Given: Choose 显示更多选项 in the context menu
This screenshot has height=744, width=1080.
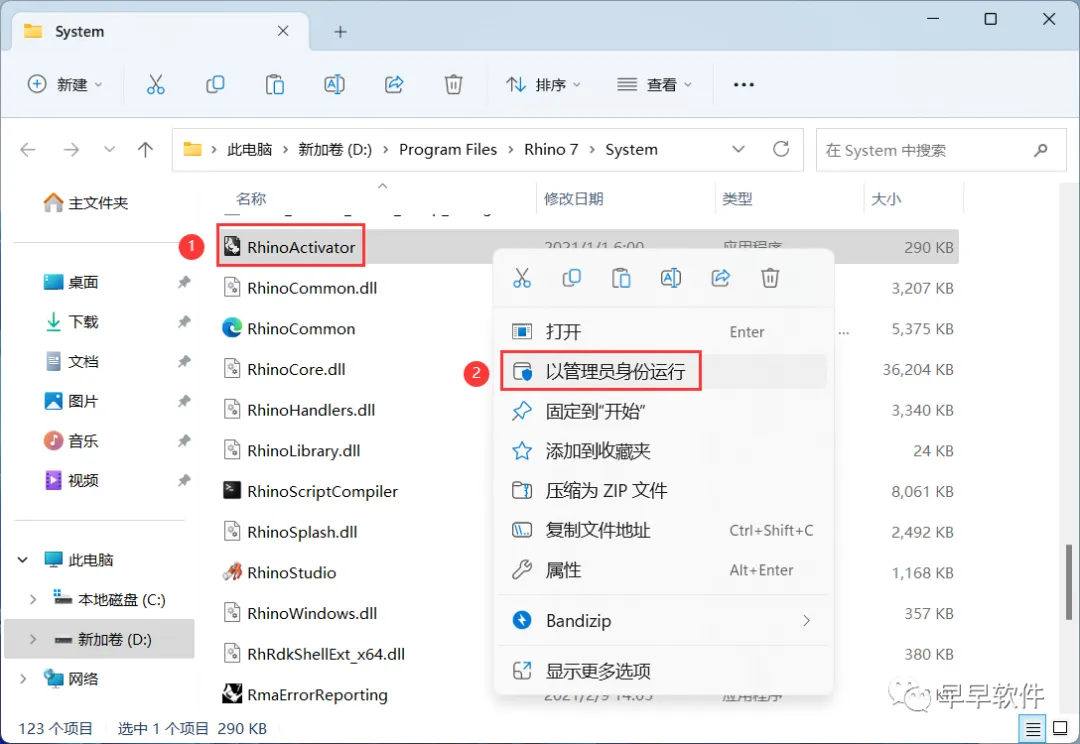Looking at the screenshot, I should click(x=664, y=671).
